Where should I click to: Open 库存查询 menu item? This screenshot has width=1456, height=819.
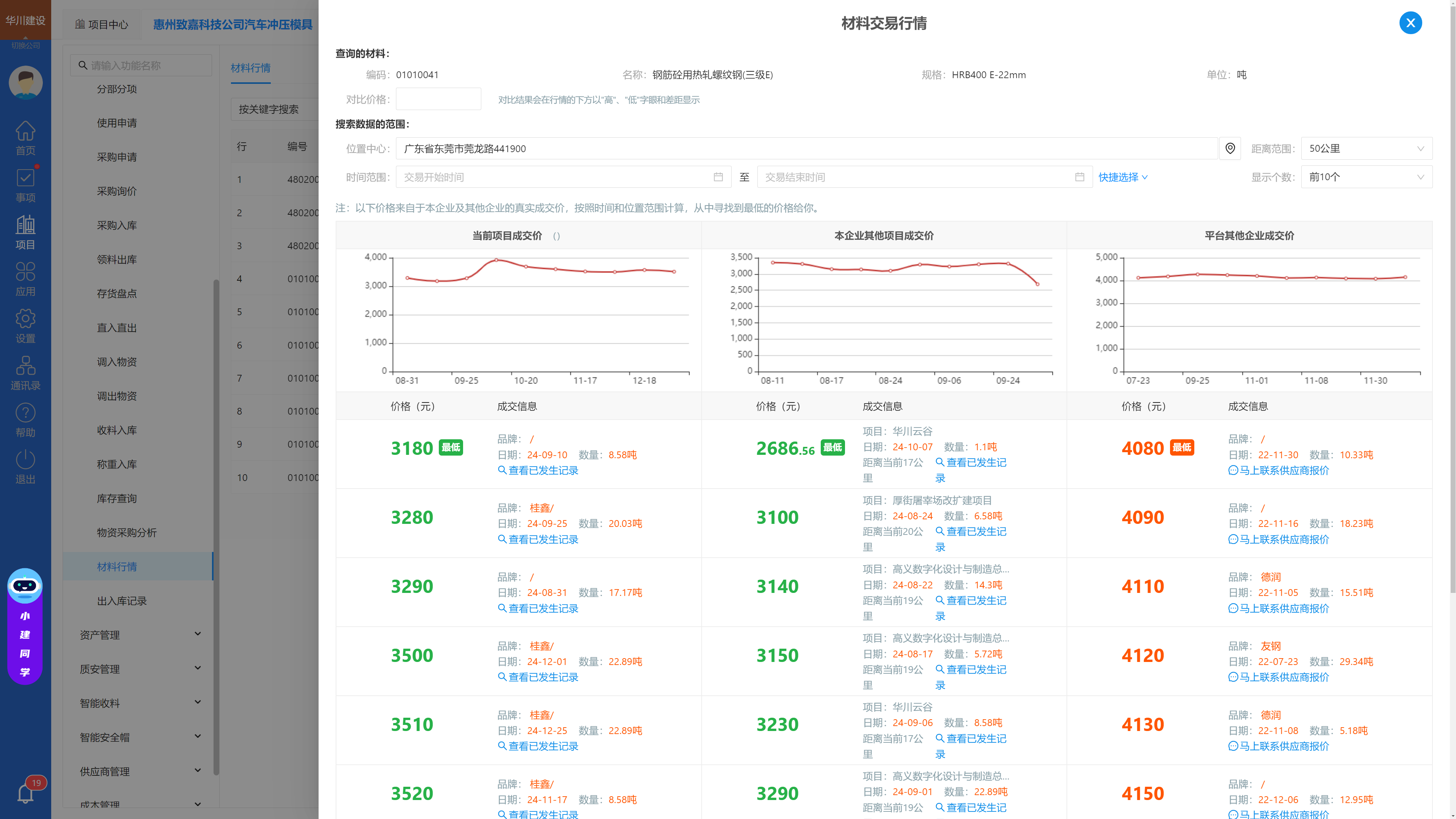point(116,498)
